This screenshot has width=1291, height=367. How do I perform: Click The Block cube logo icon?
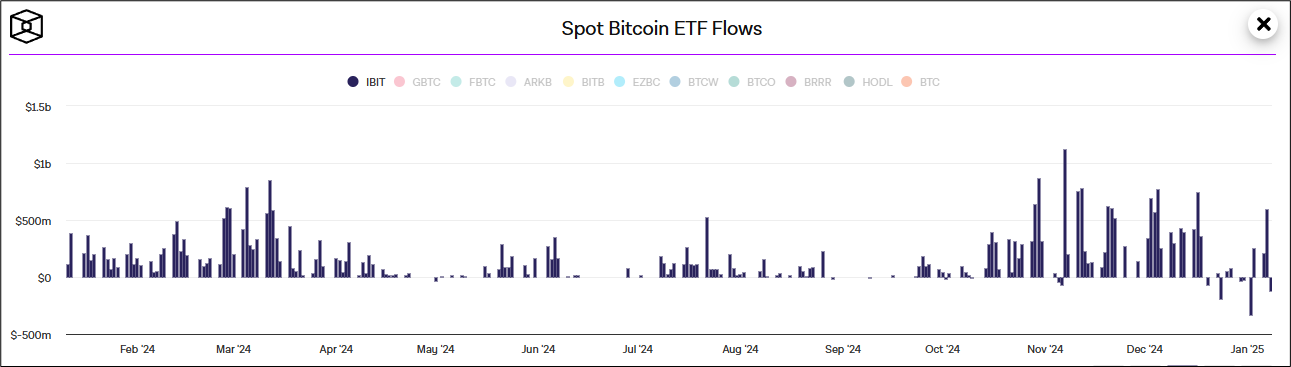click(x=28, y=27)
